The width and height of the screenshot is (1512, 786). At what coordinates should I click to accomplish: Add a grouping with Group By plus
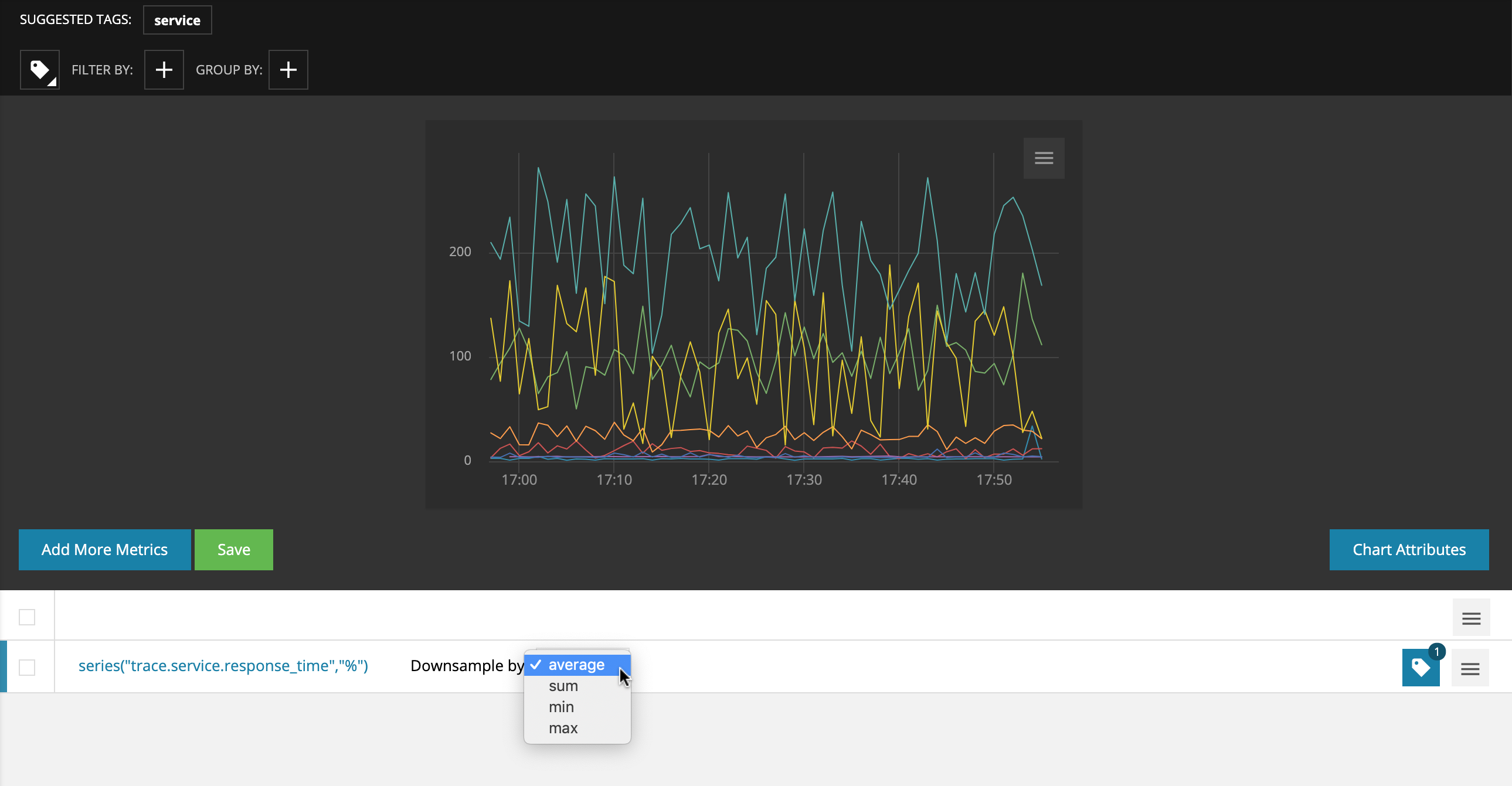point(288,70)
